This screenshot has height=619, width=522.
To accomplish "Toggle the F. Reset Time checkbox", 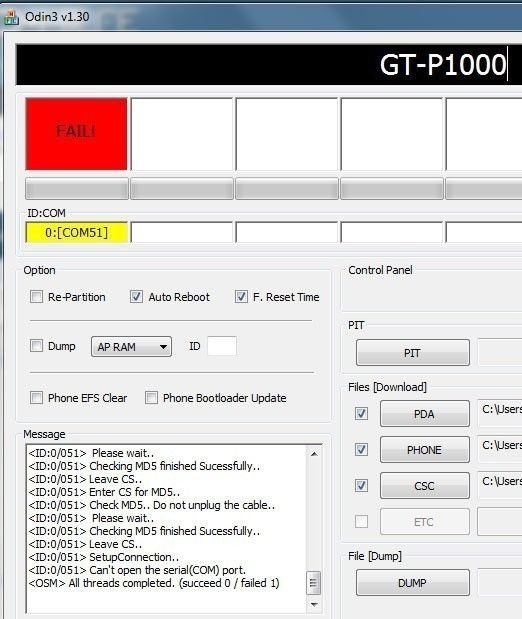I will coord(241,296).
